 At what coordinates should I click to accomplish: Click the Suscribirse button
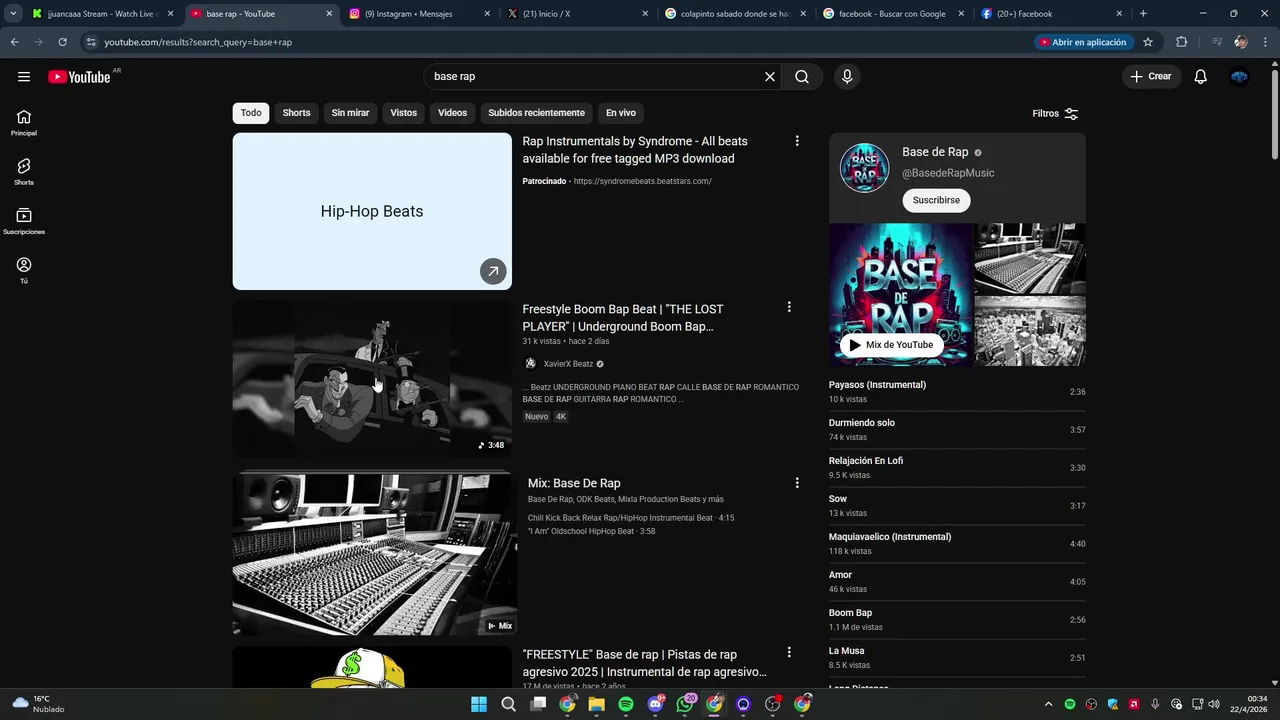click(x=936, y=200)
